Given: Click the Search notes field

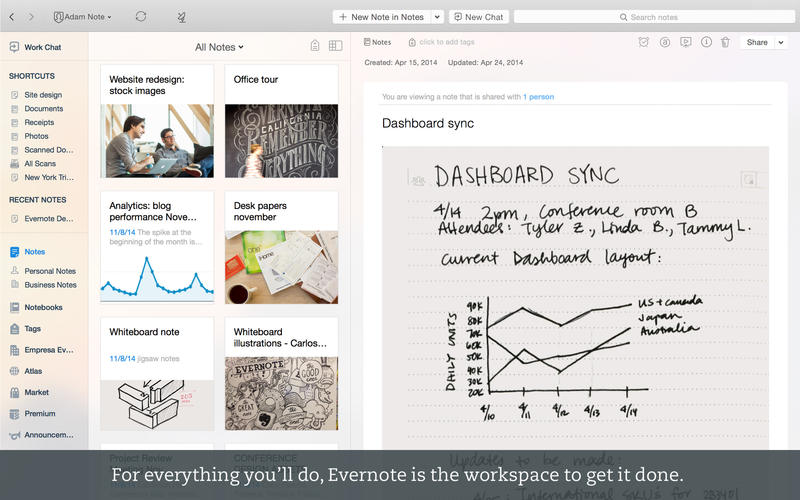Looking at the screenshot, I should [x=654, y=17].
